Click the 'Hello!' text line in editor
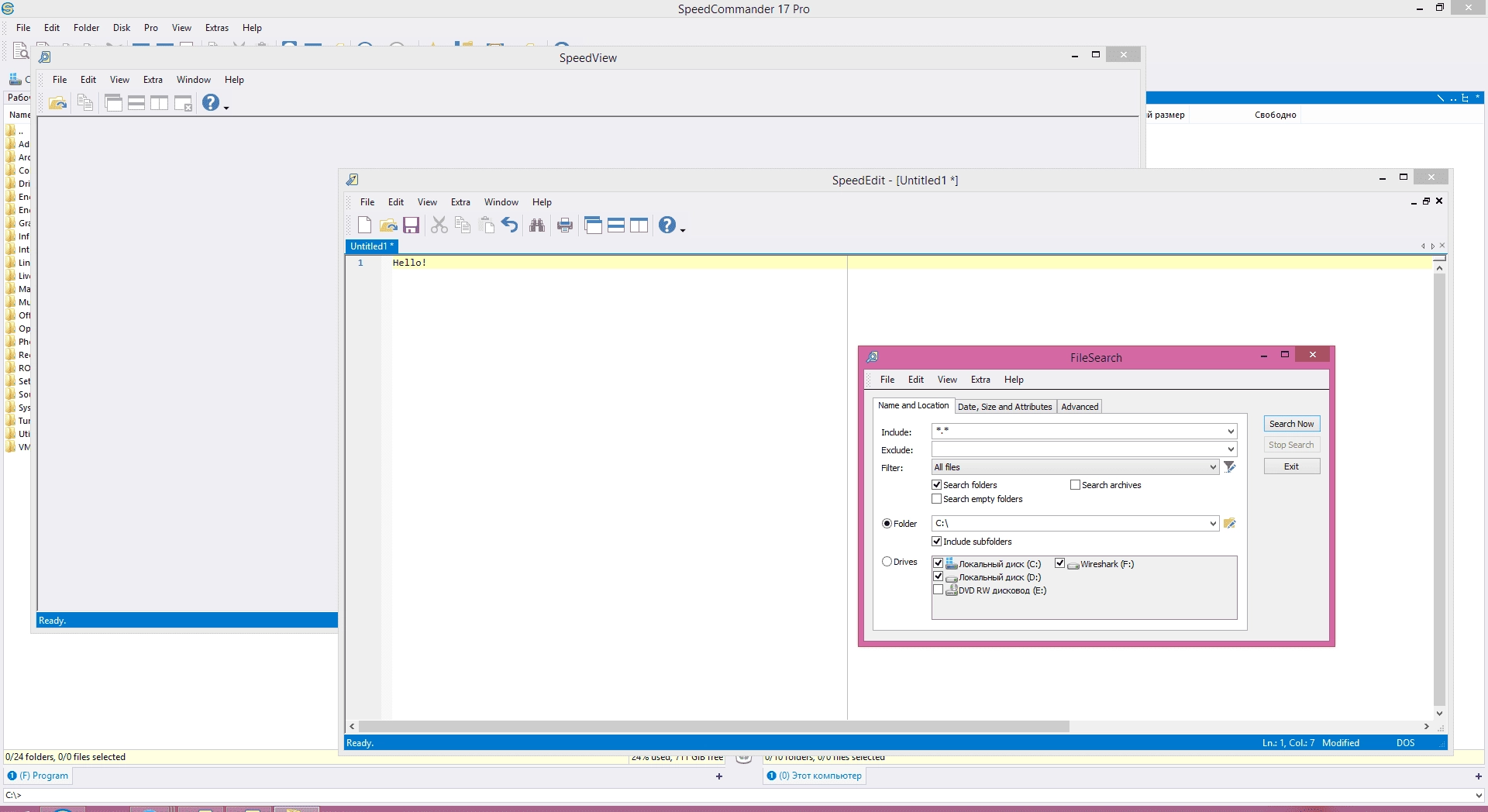1488x812 pixels. click(x=409, y=263)
